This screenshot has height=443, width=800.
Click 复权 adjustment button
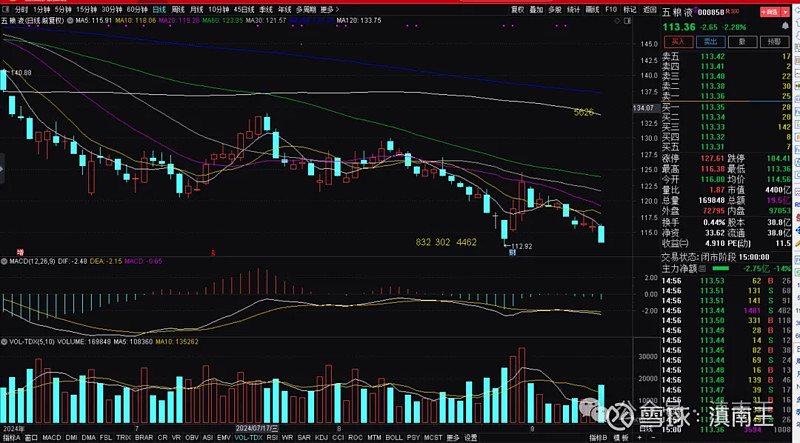click(517, 10)
